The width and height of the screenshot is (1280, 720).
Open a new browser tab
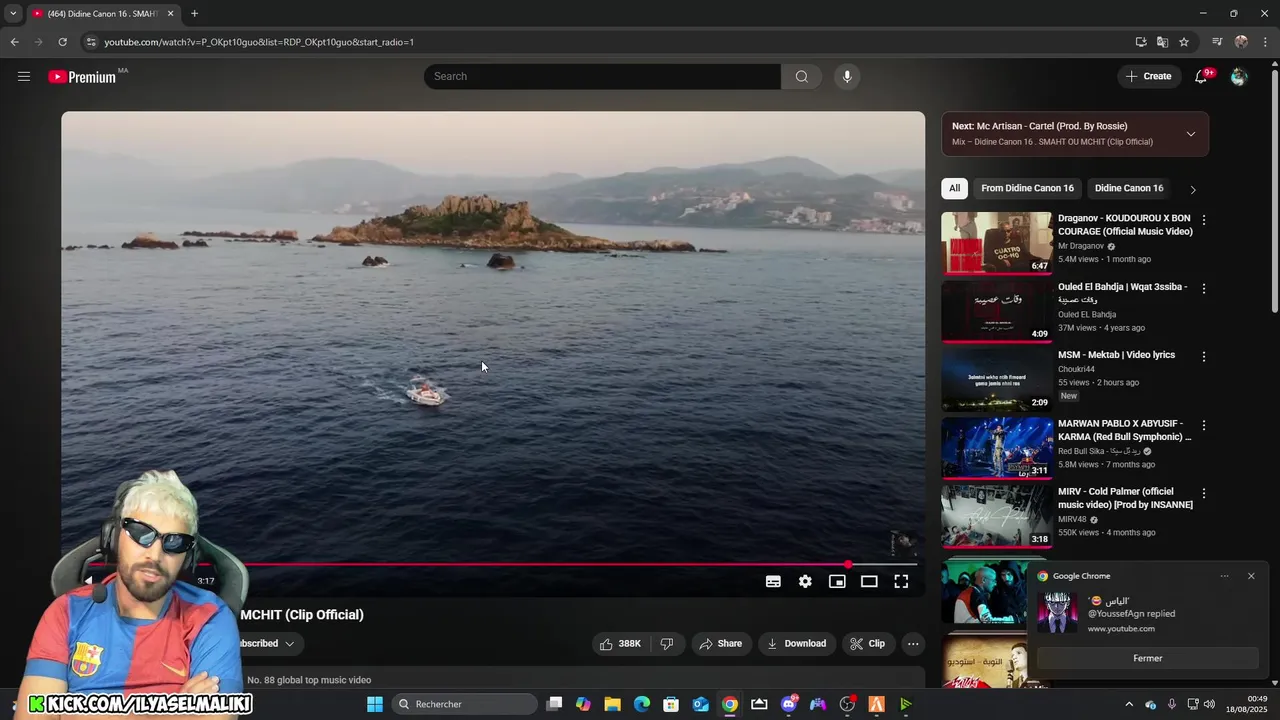click(194, 14)
